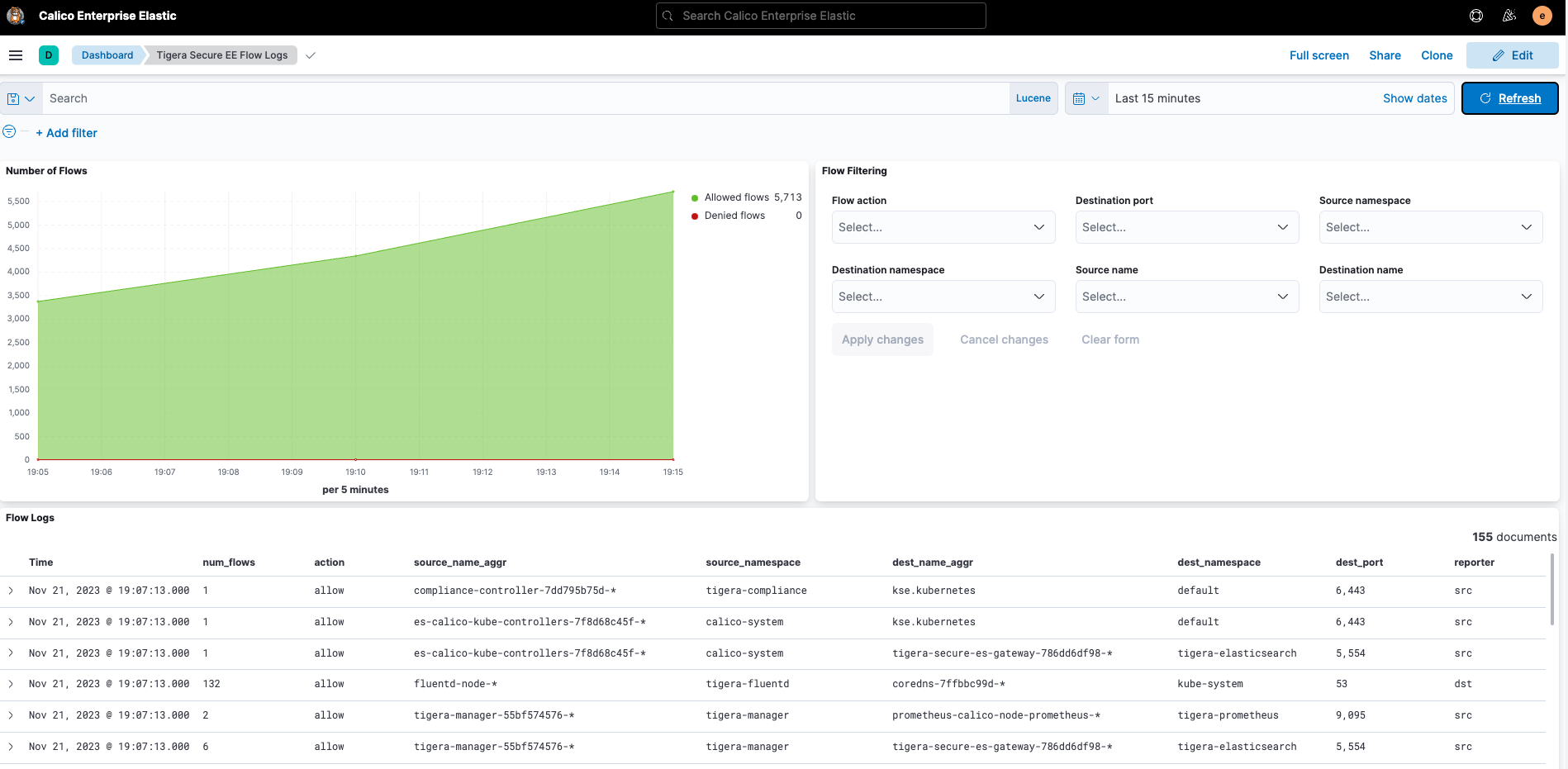Expand the row with num_flows 6
Viewport: 1568px width, 769px height.
point(11,747)
